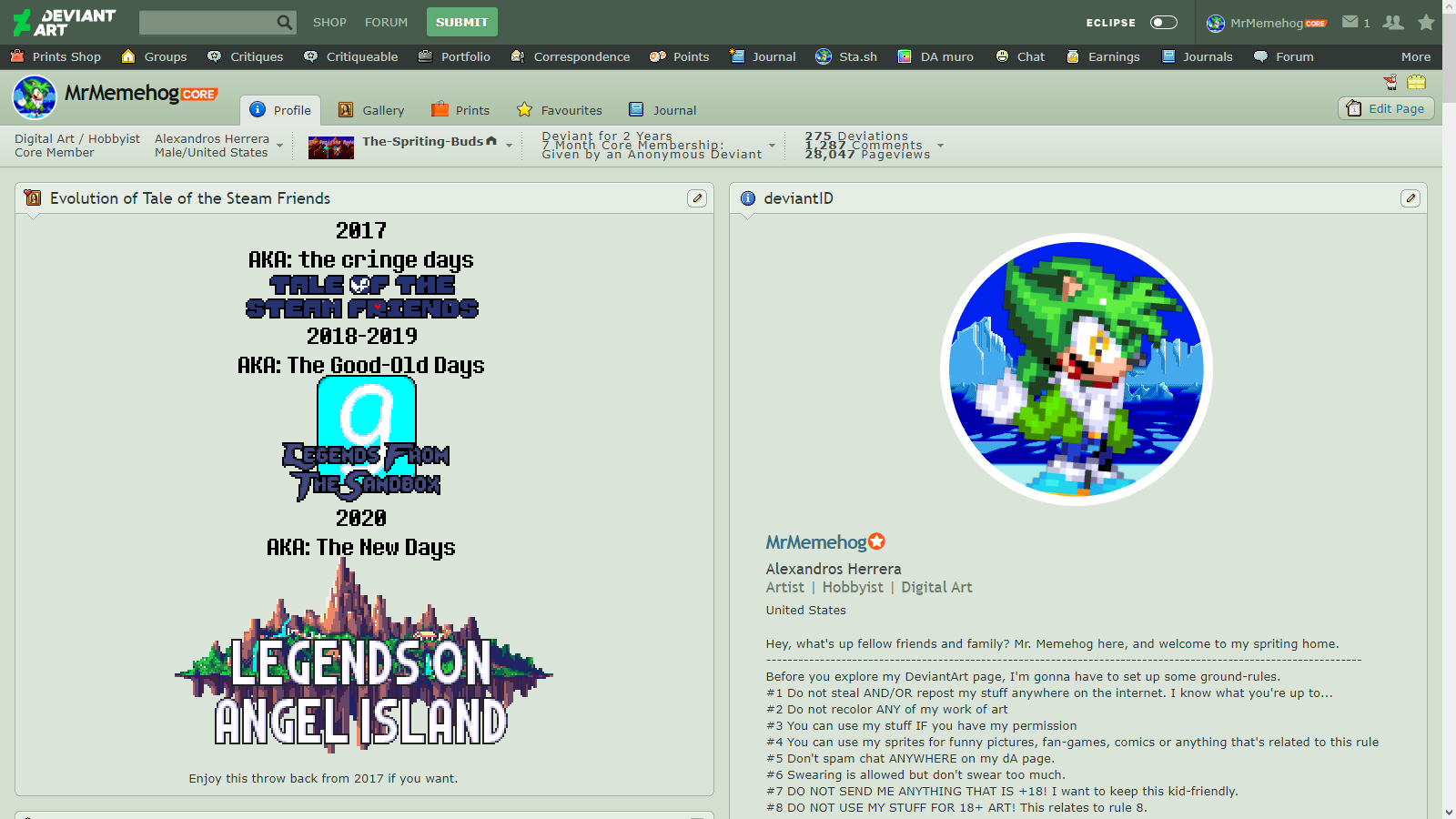
Task: Click the yellow cake badge icon
Action: click(1416, 82)
